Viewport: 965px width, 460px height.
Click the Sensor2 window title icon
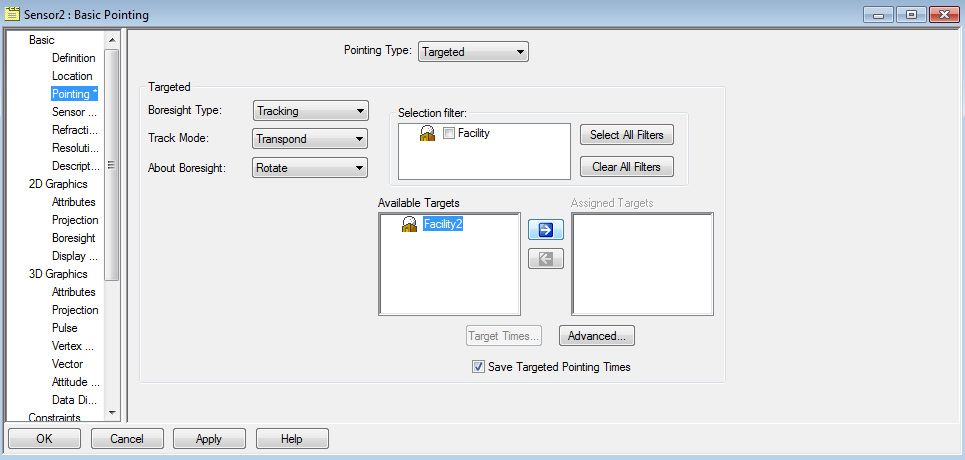click(13, 14)
